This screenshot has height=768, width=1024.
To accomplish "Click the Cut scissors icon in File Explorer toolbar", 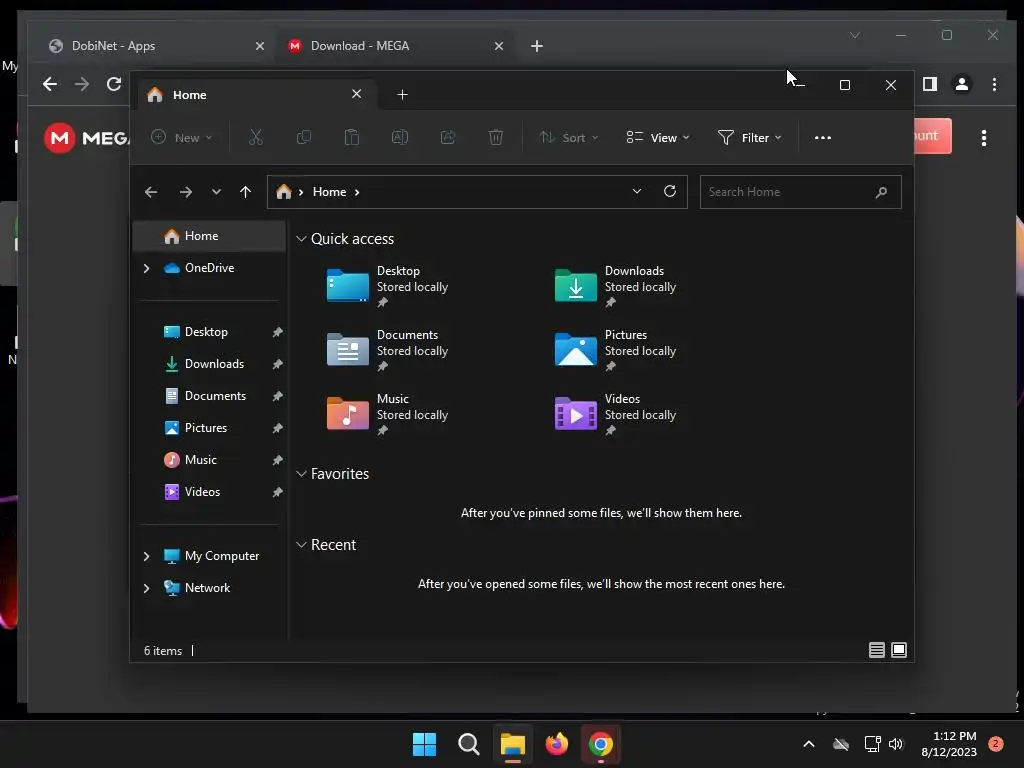I will pyautogui.click(x=255, y=137).
